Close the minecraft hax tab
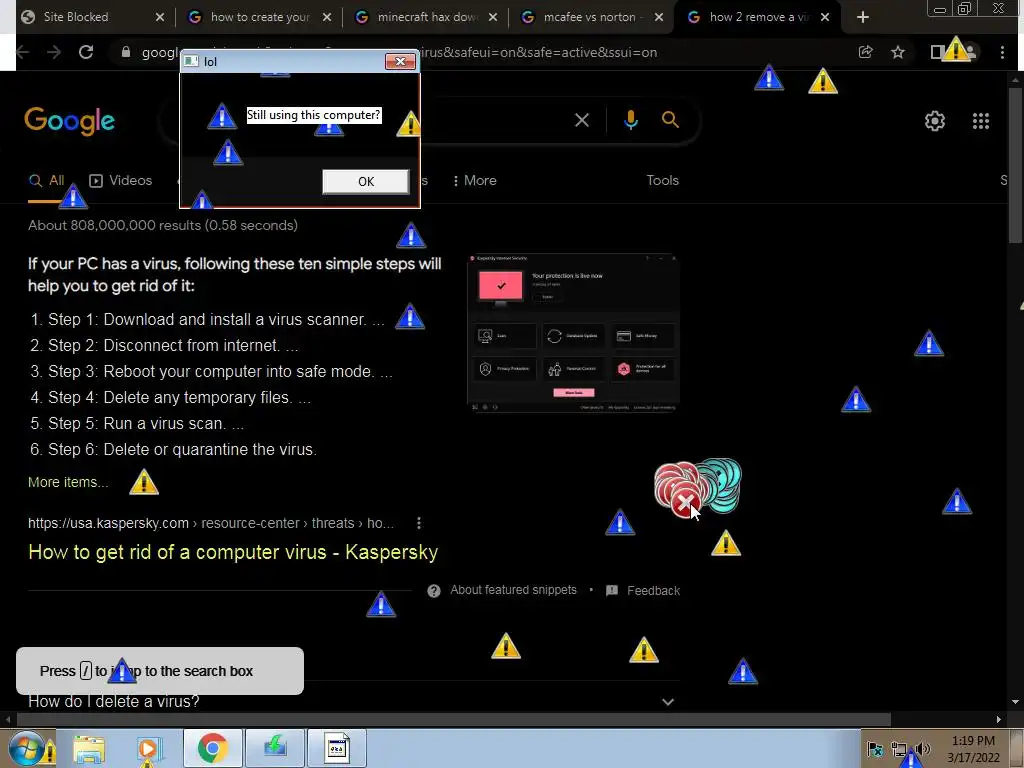Screen dimensions: 1024x768 [493, 17]
